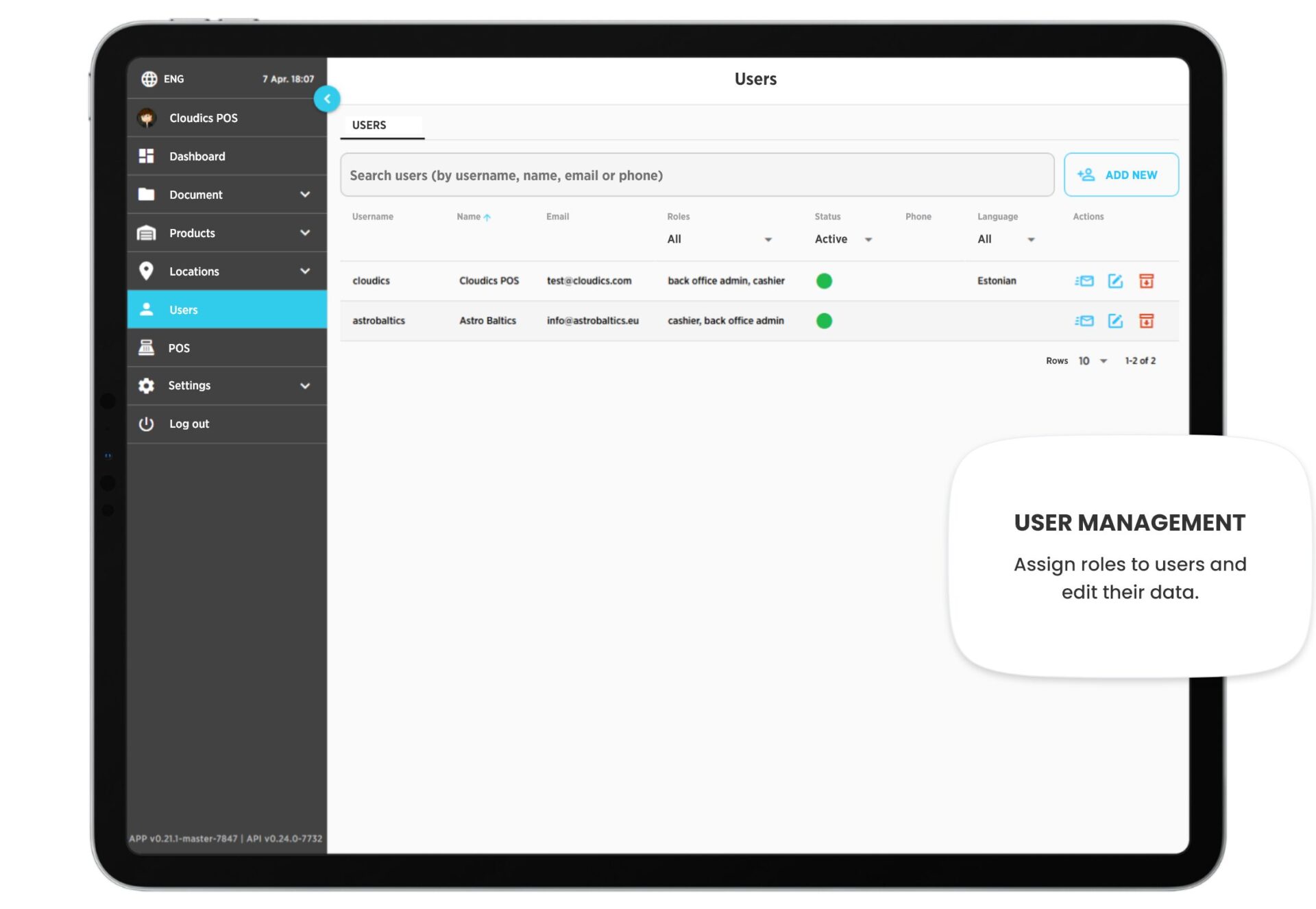Click the Settings gear icon
The height and width of the screenshot is (909, 1316).
146,385
